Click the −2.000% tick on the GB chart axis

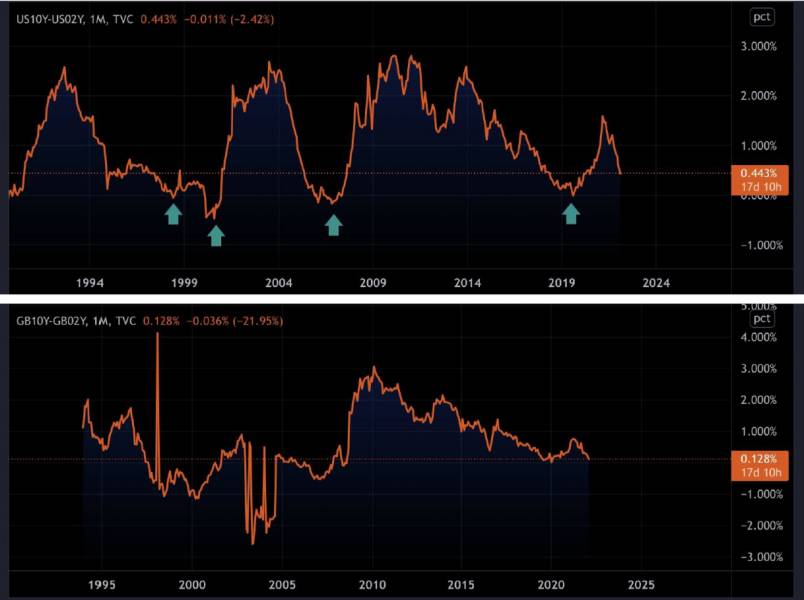tap(761, 525)
